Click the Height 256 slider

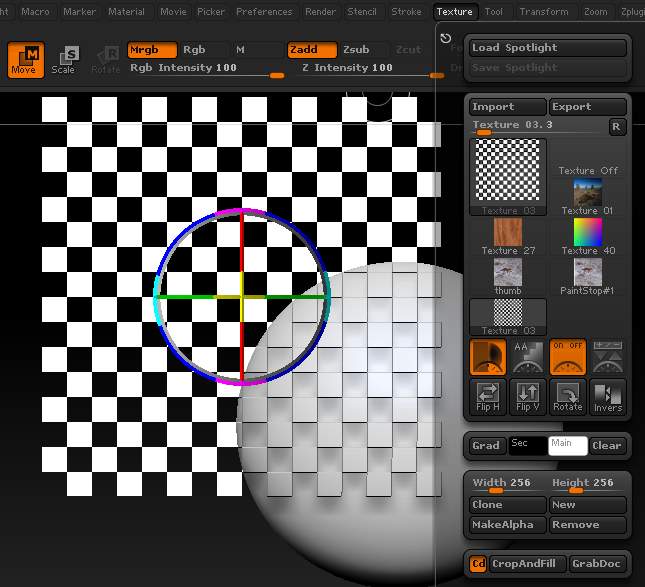click(x=588, y=485)
